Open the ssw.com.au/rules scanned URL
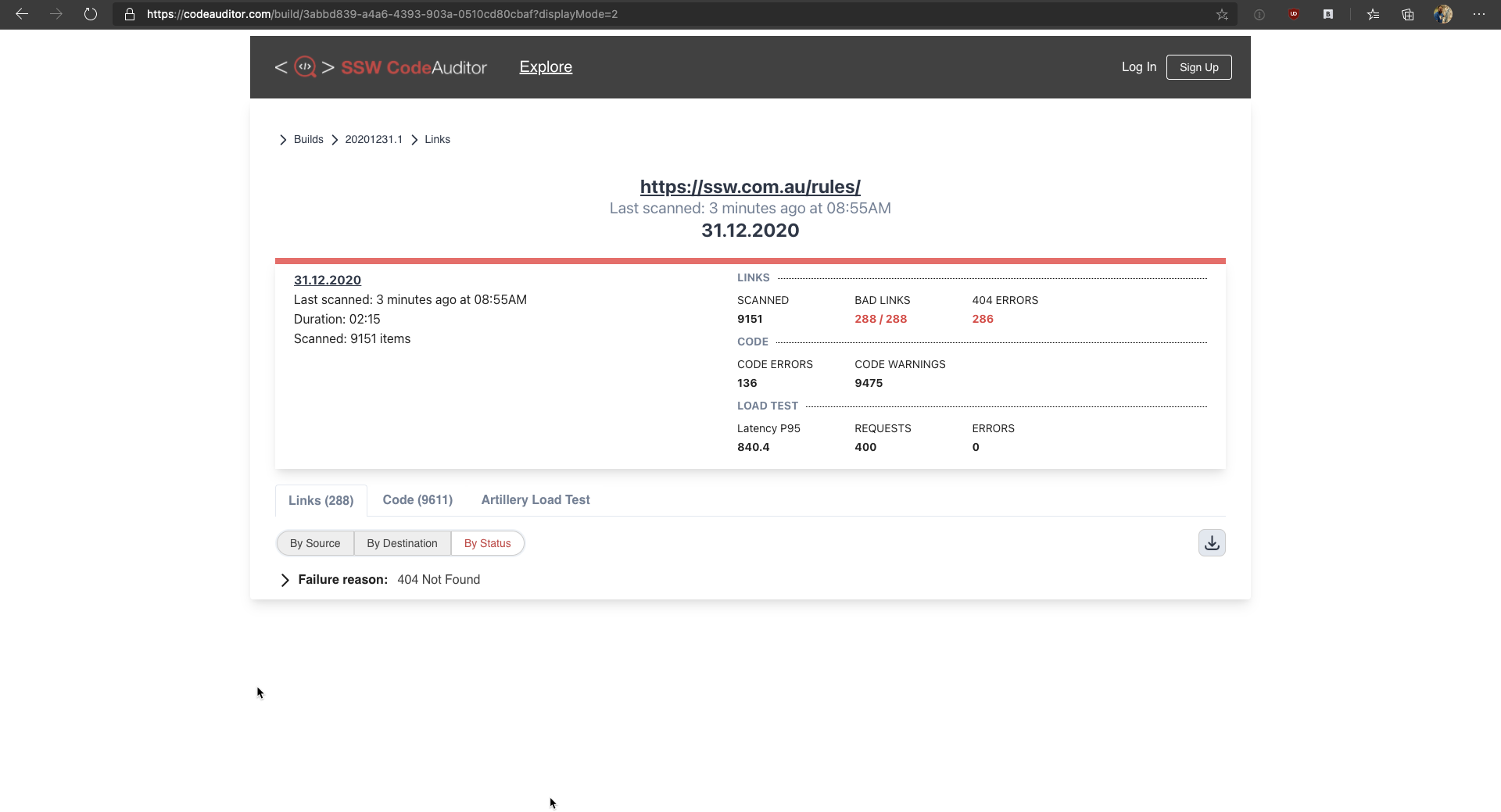 click(x=750, y=187)
